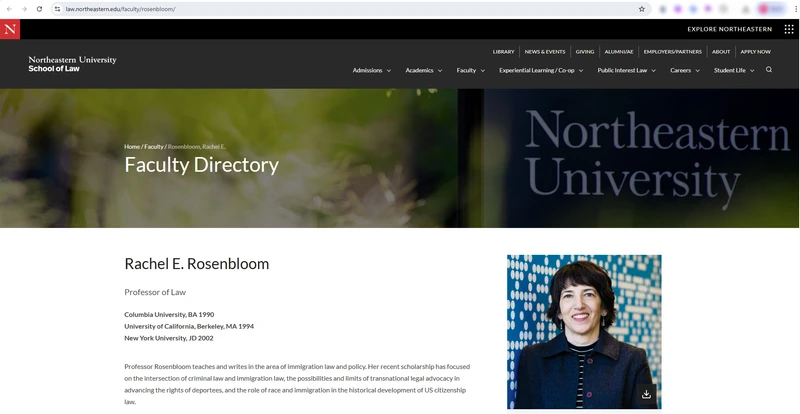
Task: Click Explore Northeastern text link
Action: (730, 29)
